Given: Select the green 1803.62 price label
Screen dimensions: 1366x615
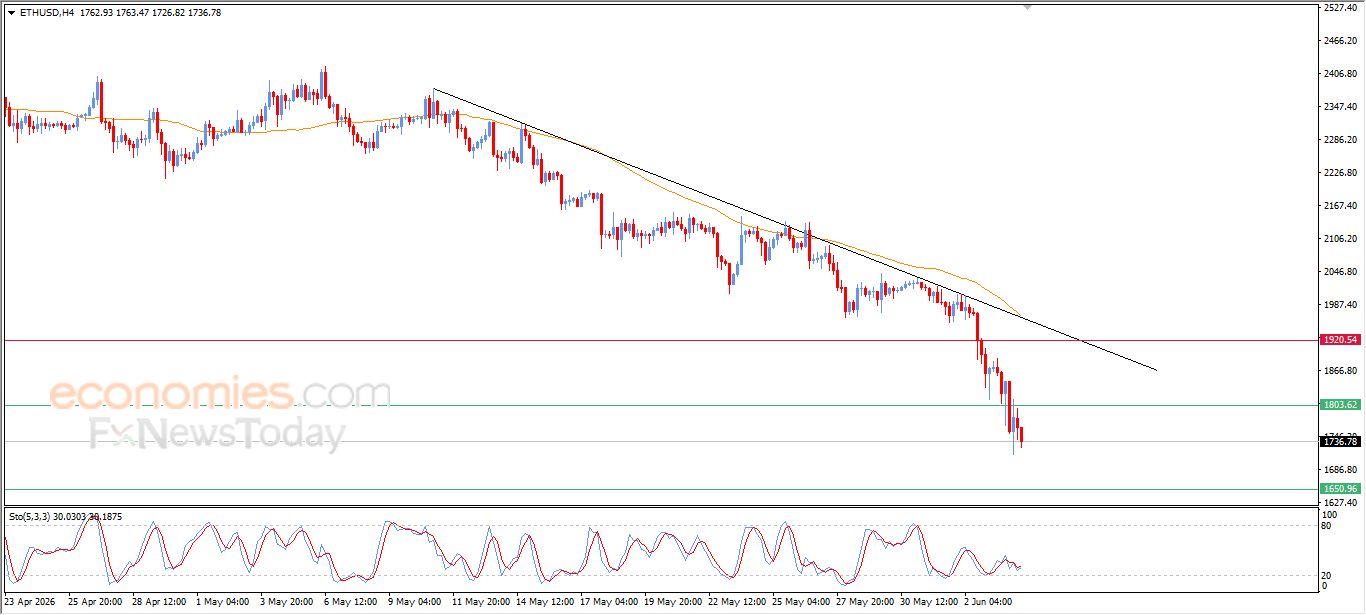Looking at the screenshot, I should click(1340, 405).
